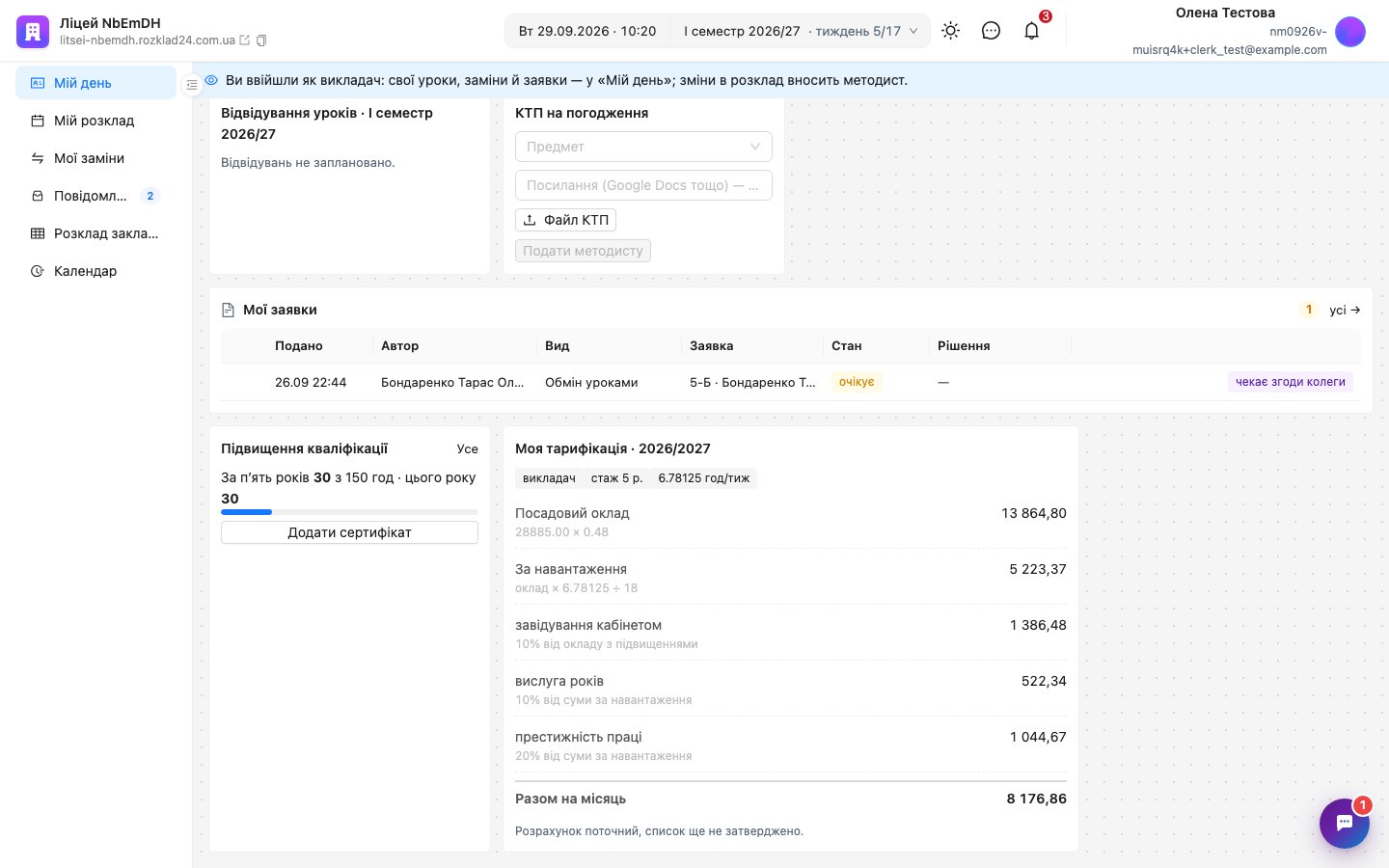
Task: Click the table icon beside Розклад закла…
Action: 38,233
